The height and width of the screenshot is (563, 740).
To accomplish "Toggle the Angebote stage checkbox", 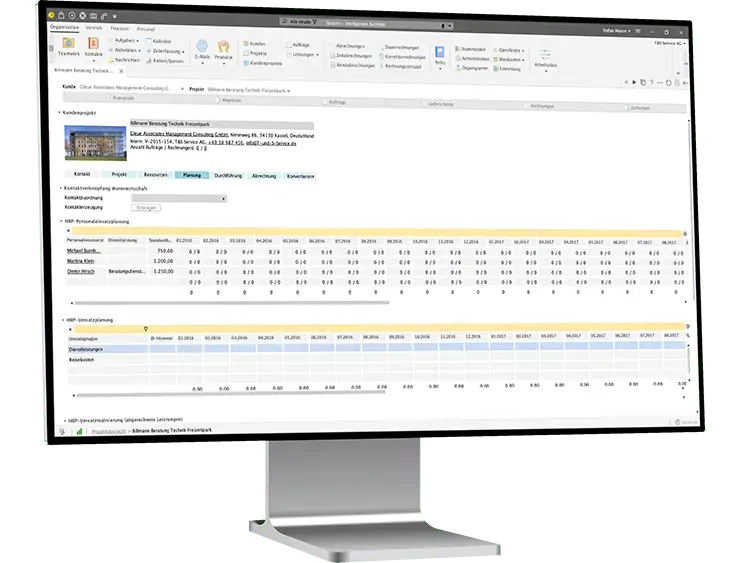I will 217,100.
